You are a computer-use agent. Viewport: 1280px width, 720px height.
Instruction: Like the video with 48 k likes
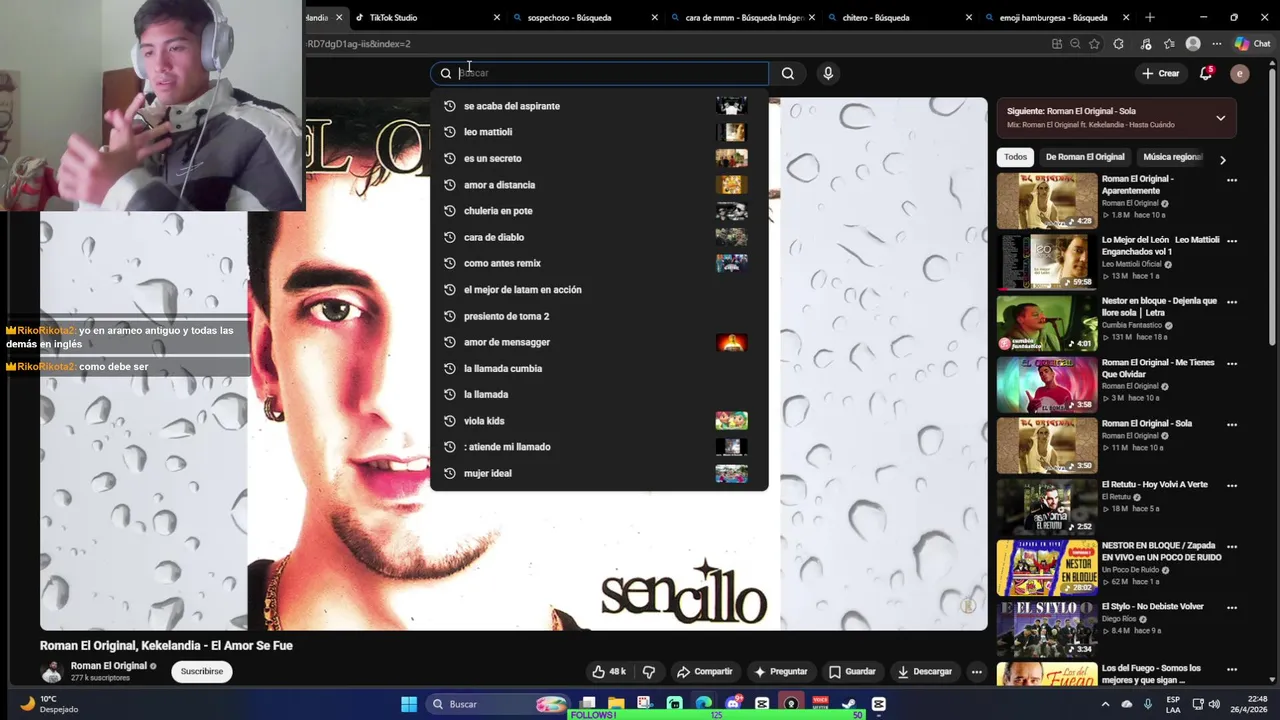(609, 672)
